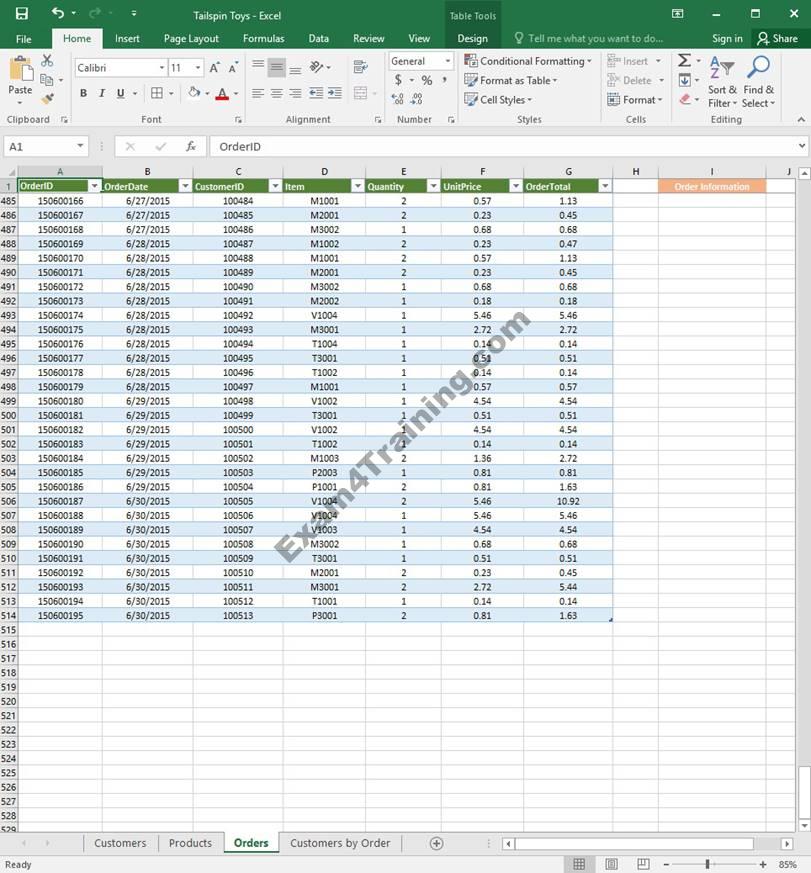
Task: Expand the font name Calibri dropdown
Action: (x=162, y=68)
